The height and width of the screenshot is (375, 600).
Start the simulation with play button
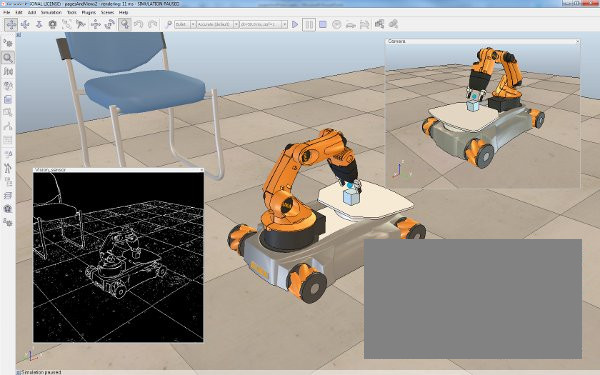click(295, 24)
